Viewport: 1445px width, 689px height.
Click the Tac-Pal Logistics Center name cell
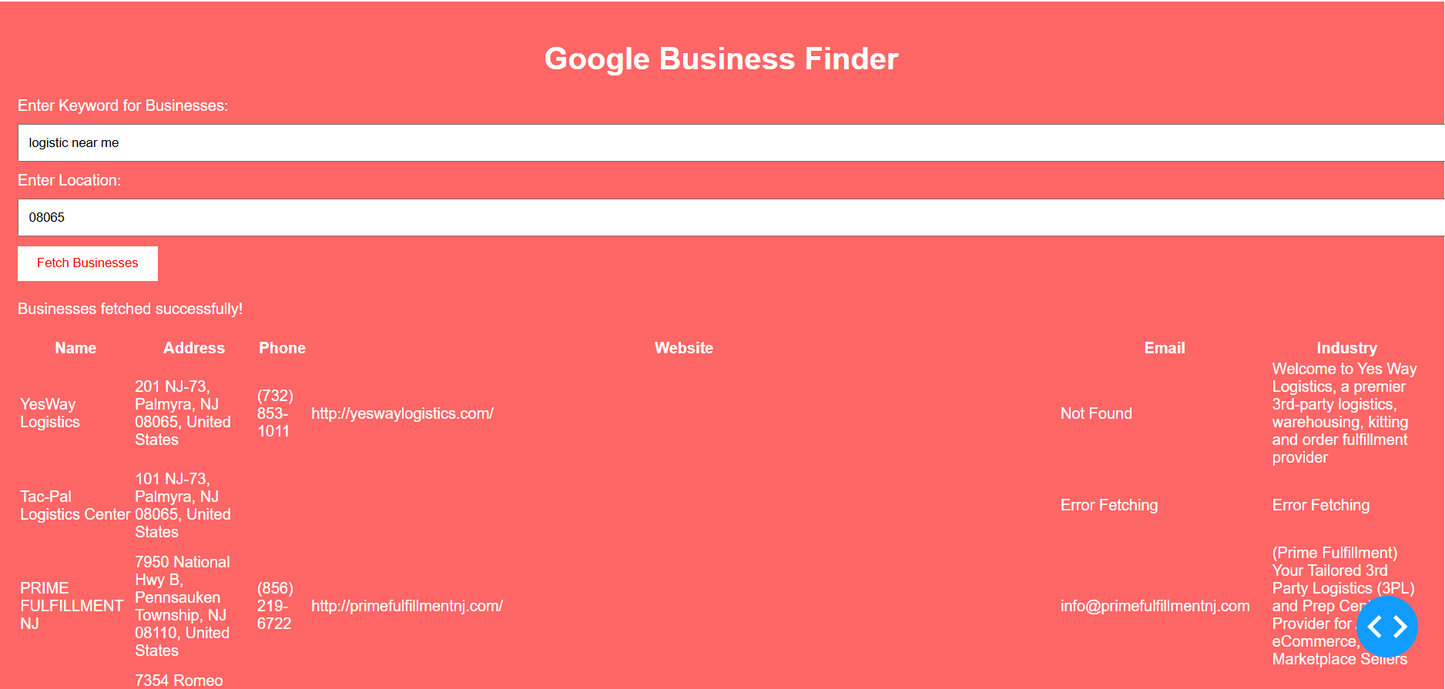[x=75, y=505]
